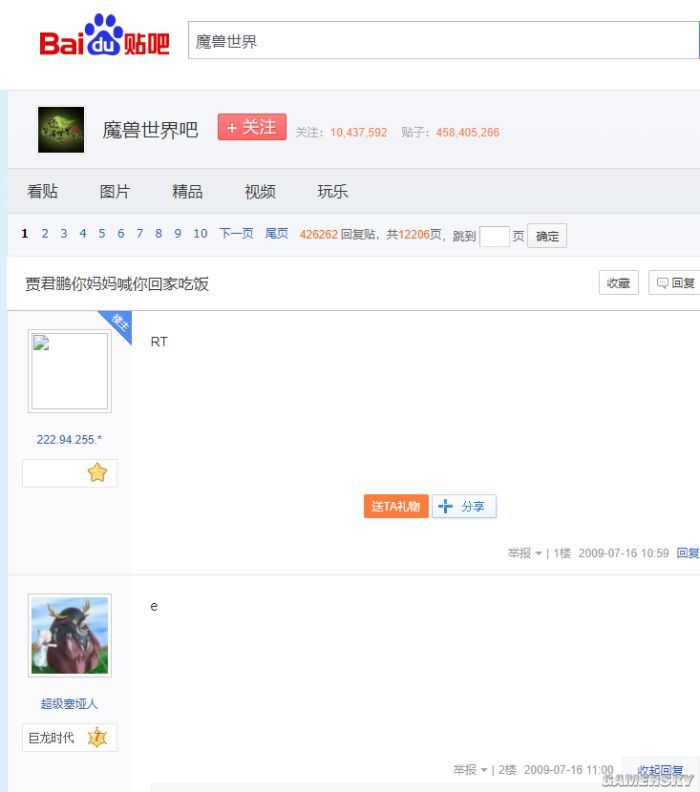
Task: Open page 6 of the thread
Action: click(121, 233)
